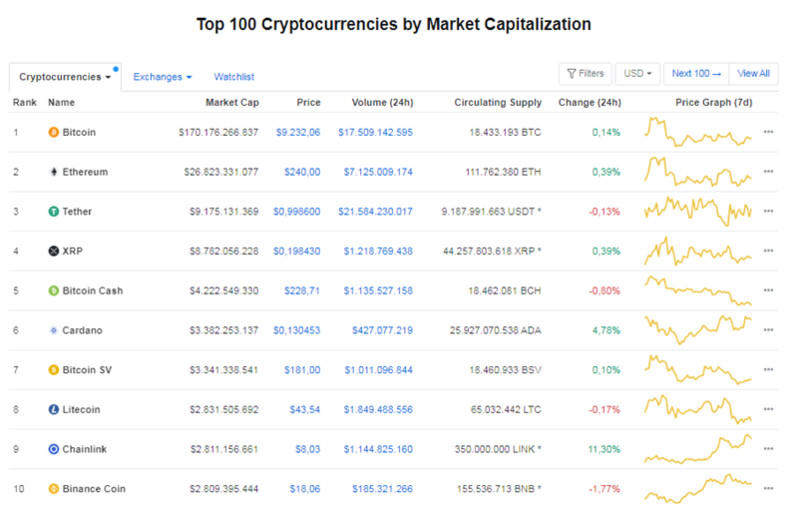Click the Binance Coin icon
The width and height of the screenshot is (798, 508).
point(54,489)
